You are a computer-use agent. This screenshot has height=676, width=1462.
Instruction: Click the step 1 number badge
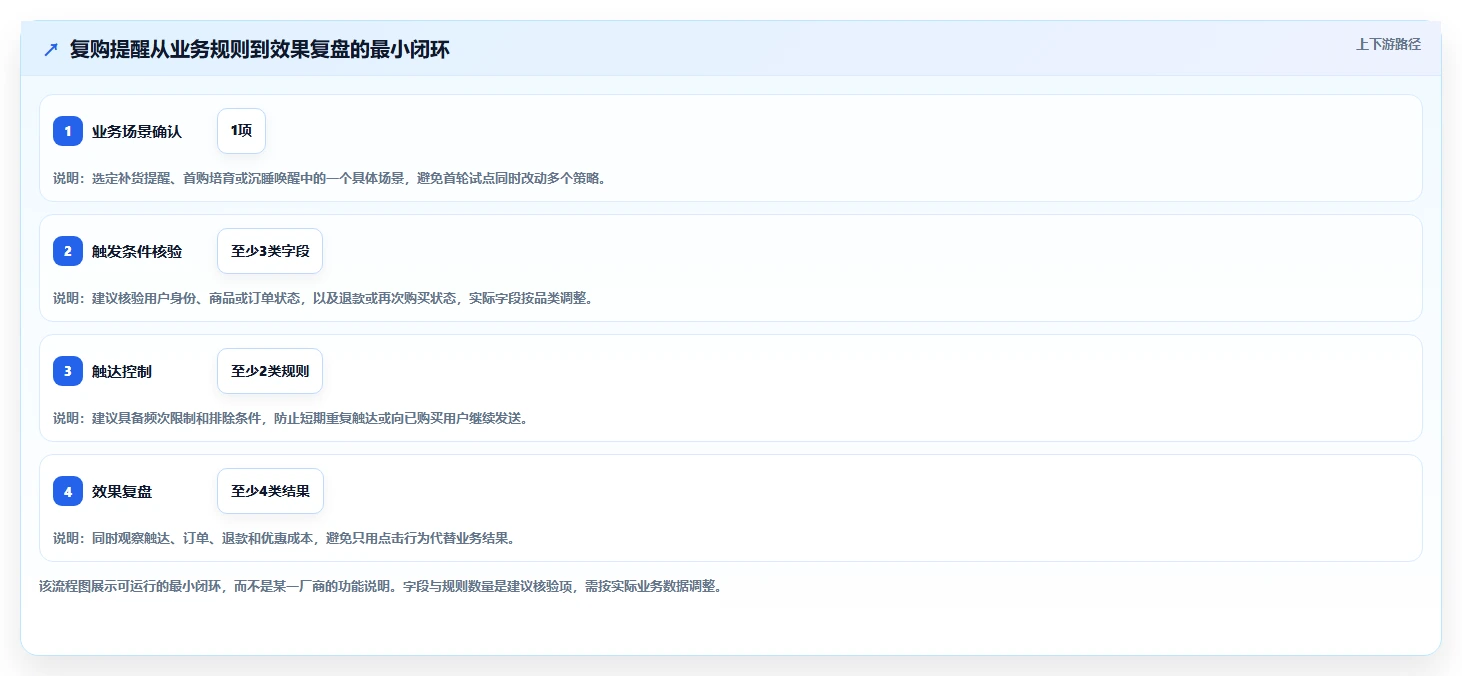(x=68, y=131)
